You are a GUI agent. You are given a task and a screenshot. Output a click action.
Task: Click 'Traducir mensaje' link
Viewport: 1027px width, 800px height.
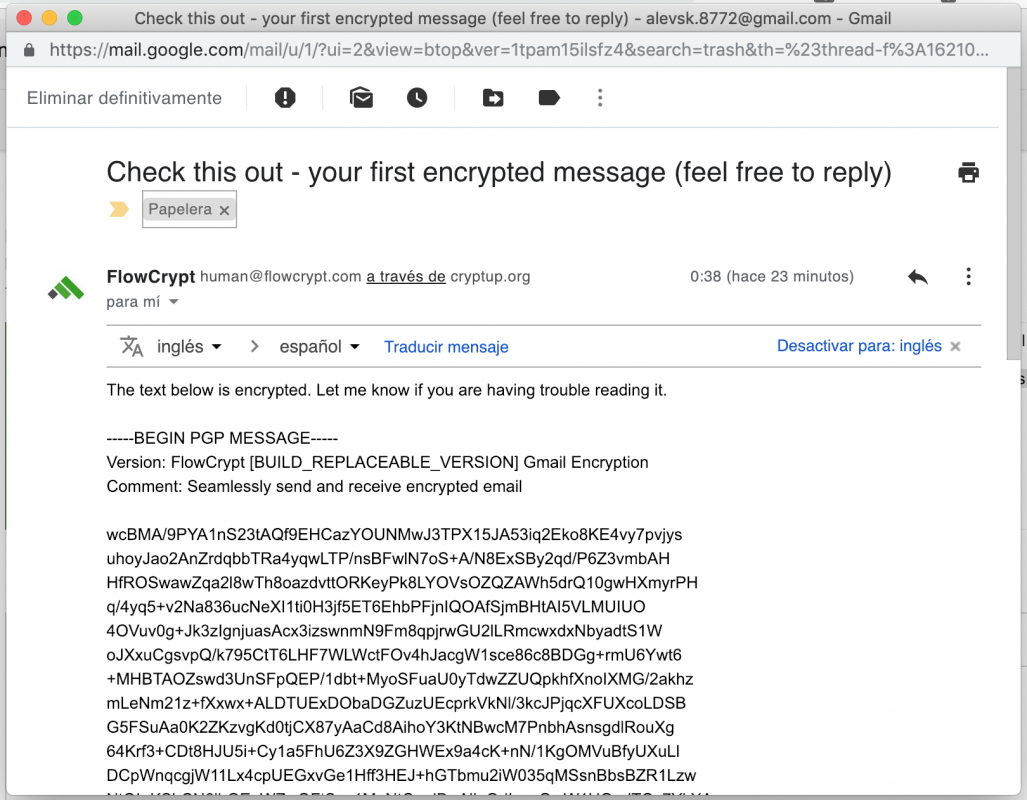tap(446, 347)
